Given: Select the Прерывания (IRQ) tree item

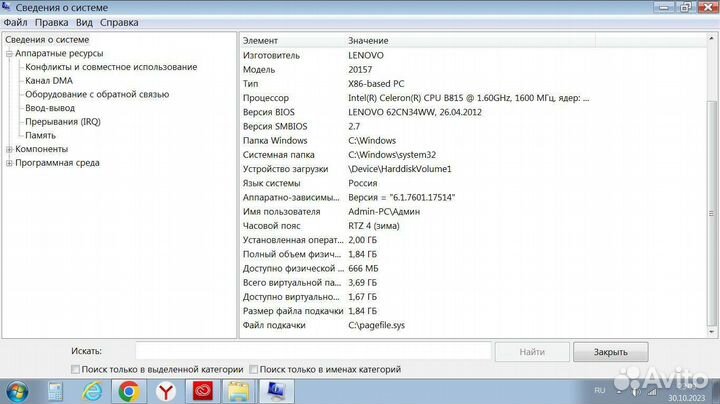Looking at the screenshot, I should point(62,122).
